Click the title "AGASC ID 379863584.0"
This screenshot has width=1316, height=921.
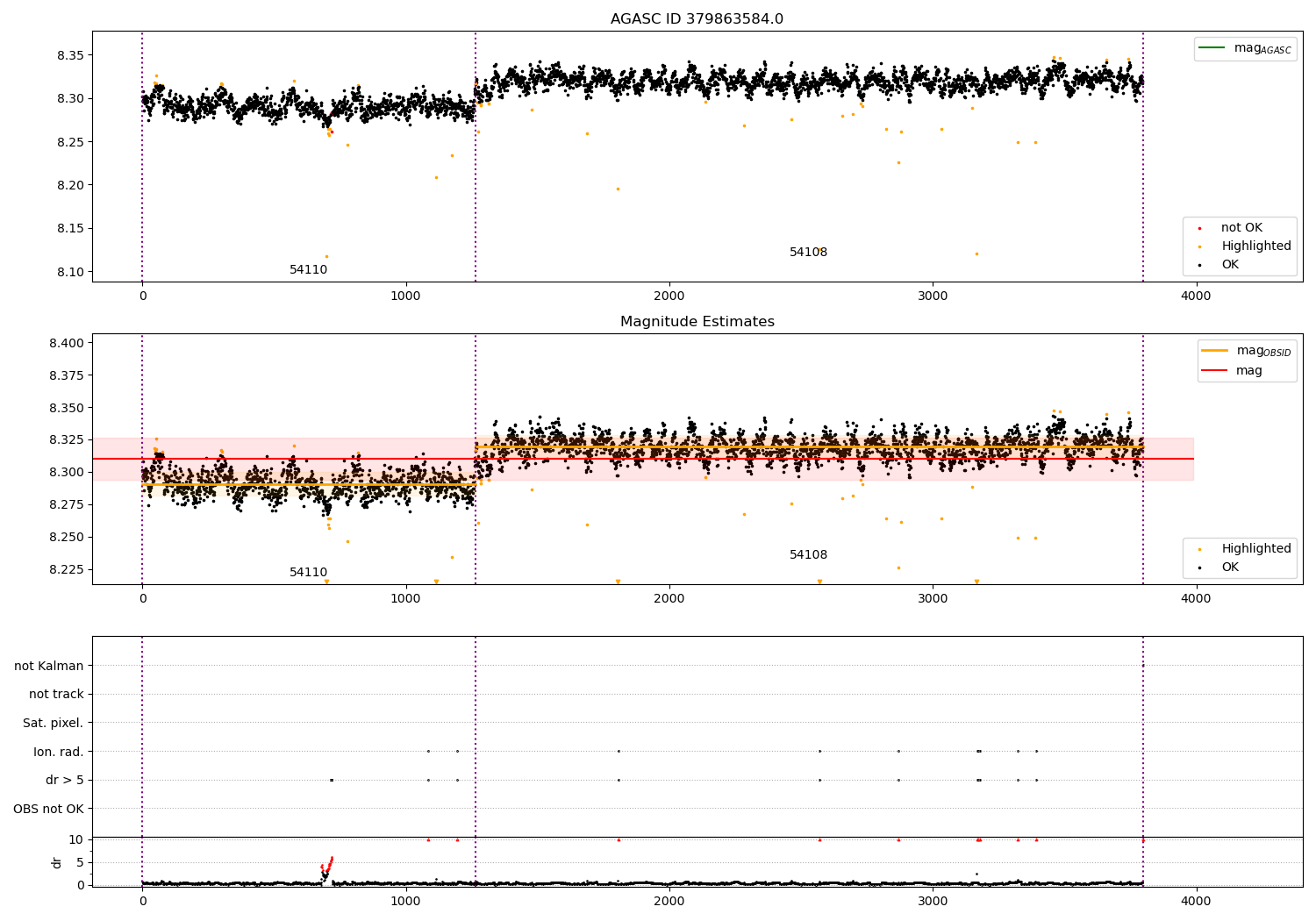point(697,19)
